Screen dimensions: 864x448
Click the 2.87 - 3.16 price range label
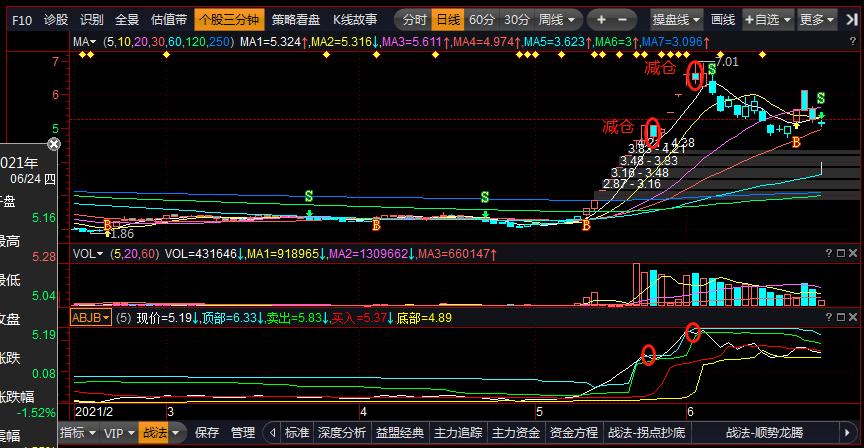click(631, 184)
